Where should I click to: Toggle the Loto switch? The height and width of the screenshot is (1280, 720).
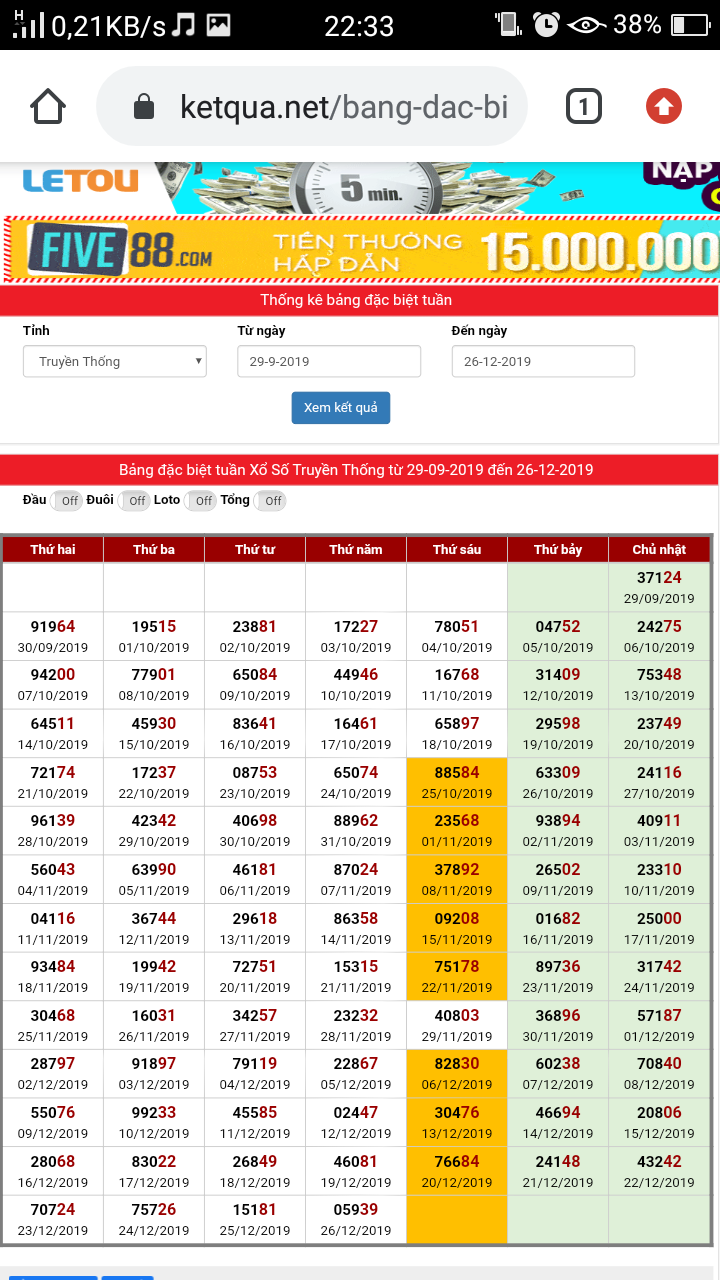(x=201, y=501)
